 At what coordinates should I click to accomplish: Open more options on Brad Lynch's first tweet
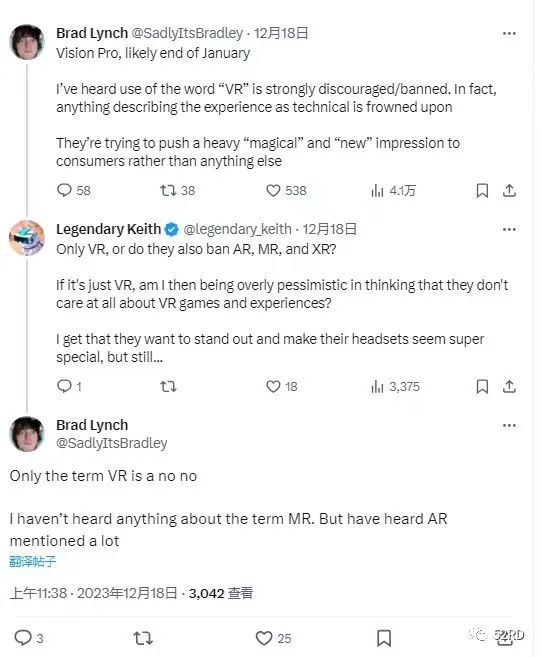(509, 34)
